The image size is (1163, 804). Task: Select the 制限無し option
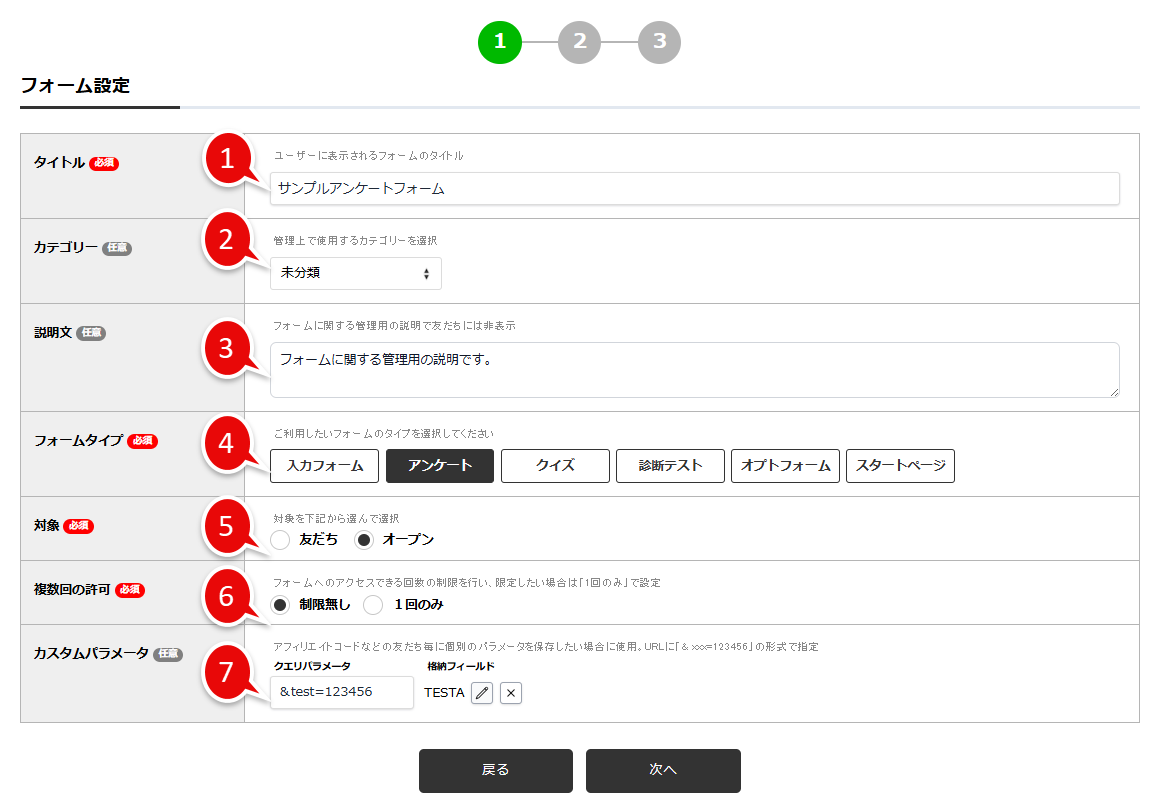coord(278,605)
